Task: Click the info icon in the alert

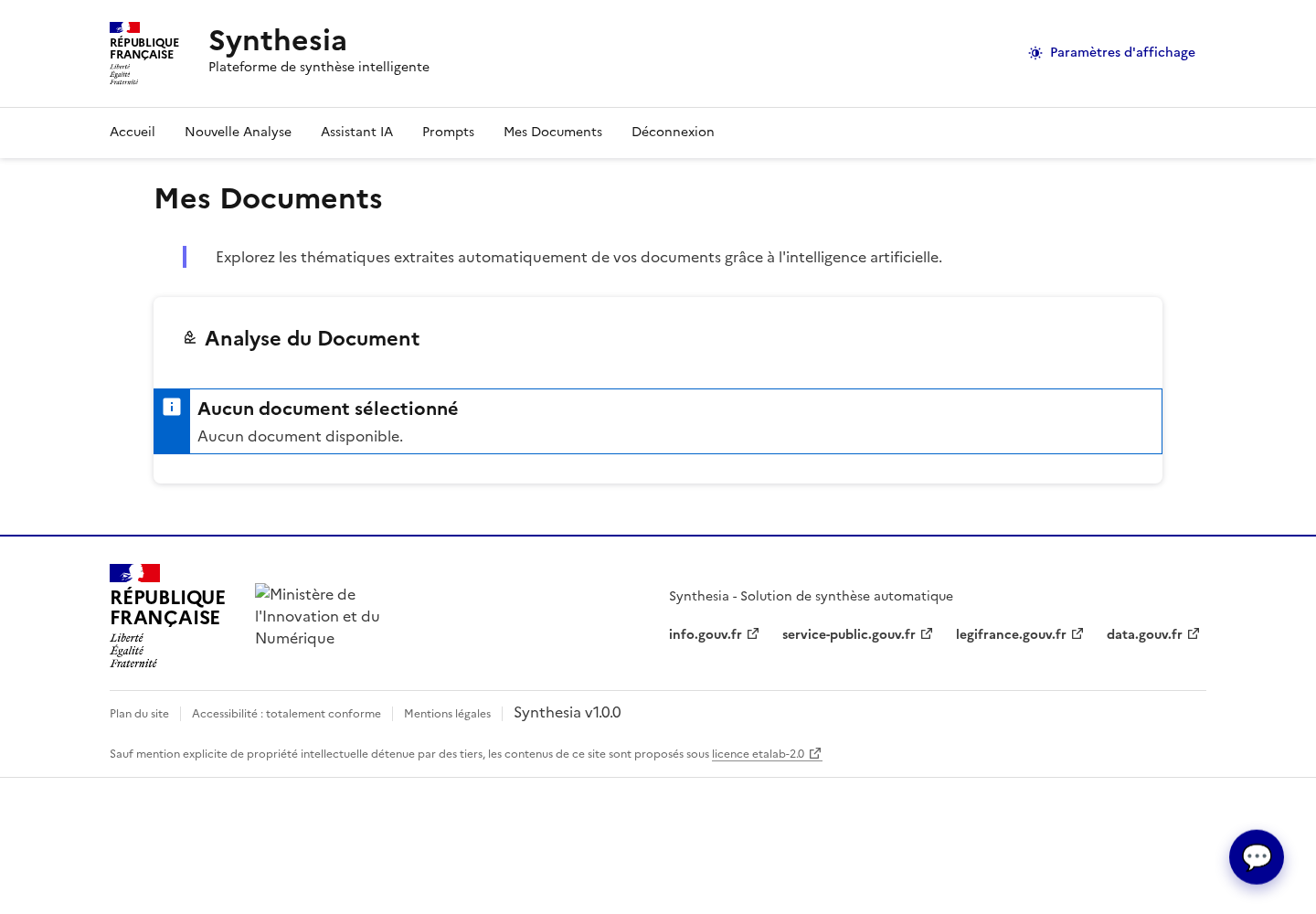Action: click(x=172, y=407)
